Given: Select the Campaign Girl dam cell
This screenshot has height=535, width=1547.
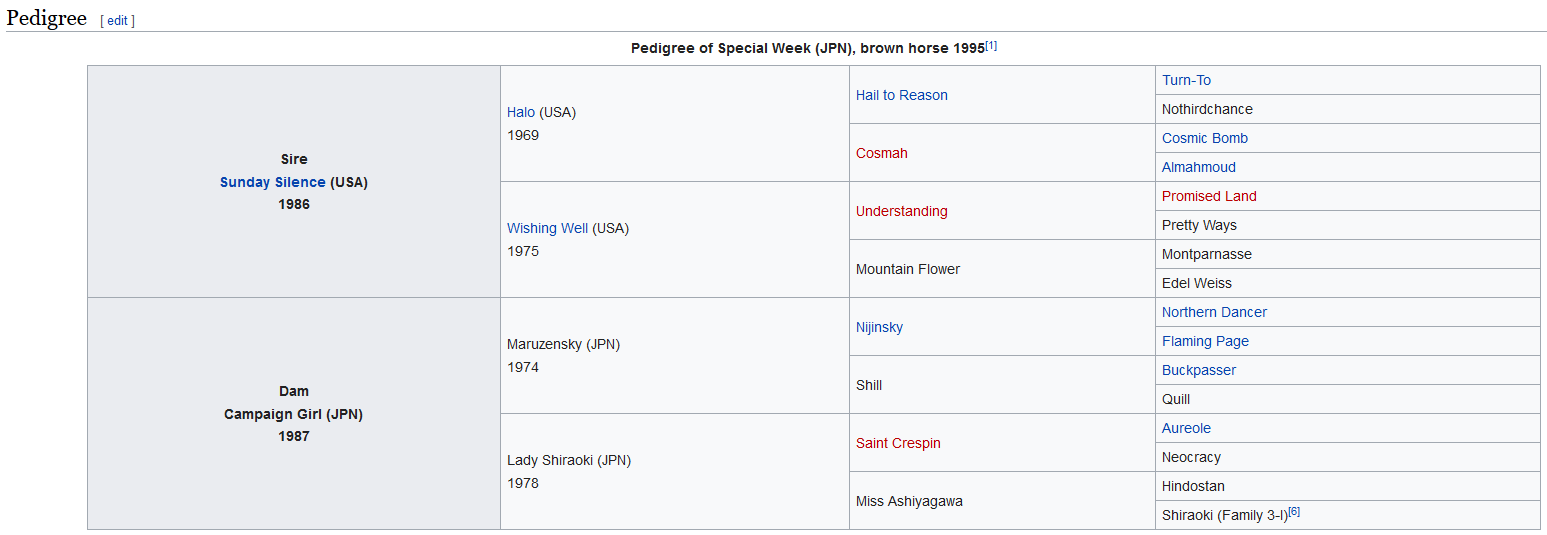Looking at the screenshot, I should (294, 414).
